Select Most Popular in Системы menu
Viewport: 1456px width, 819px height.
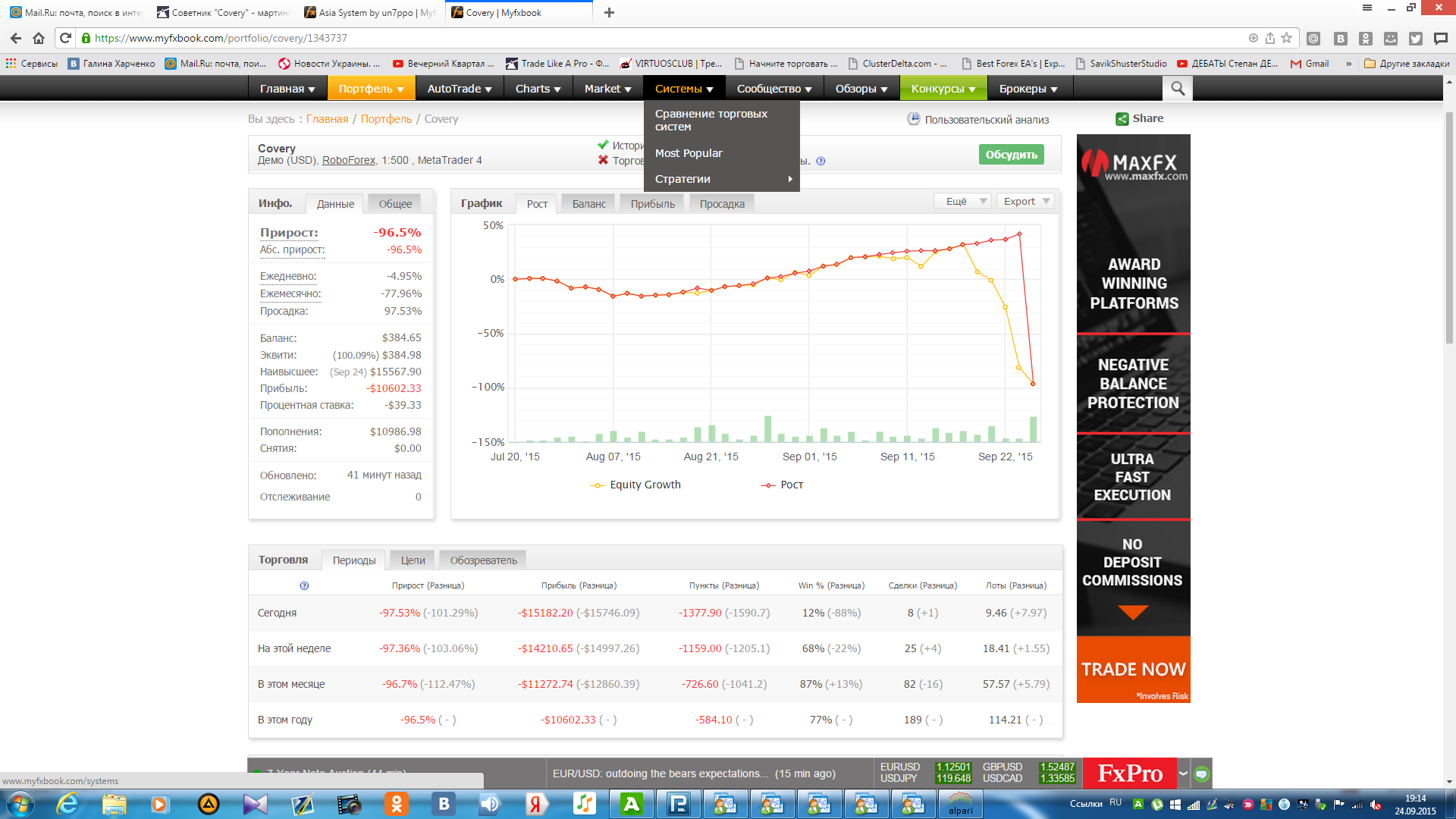tap(721, 153)
